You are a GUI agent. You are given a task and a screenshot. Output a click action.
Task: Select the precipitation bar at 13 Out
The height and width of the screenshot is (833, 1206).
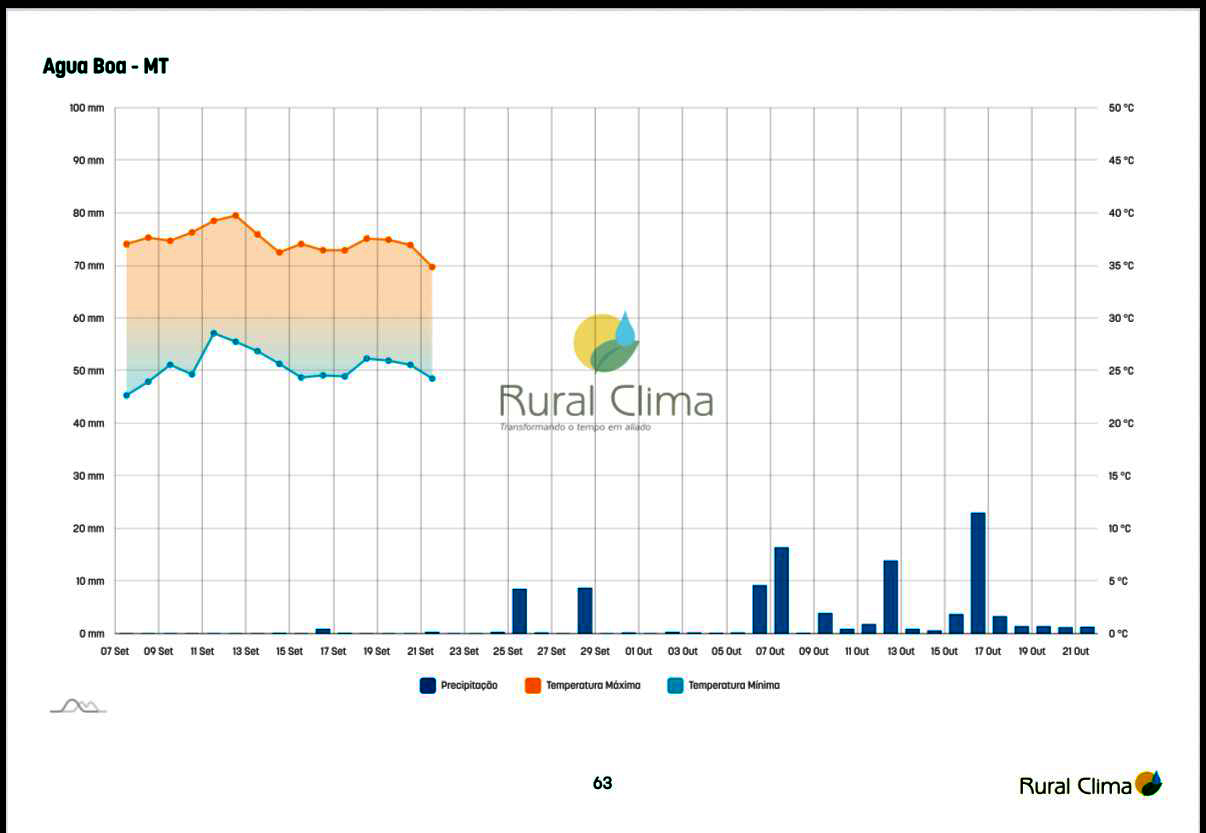tap(890, 597)
